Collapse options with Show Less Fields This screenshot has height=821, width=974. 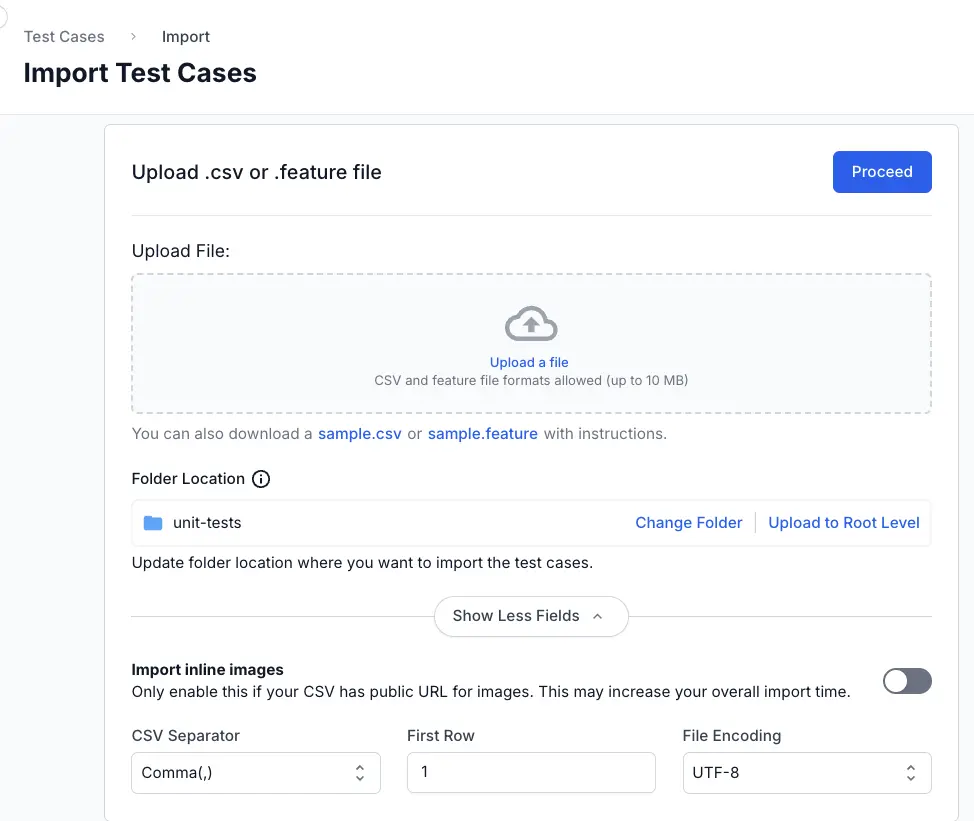pyautogui.click(x=530, y=616)
